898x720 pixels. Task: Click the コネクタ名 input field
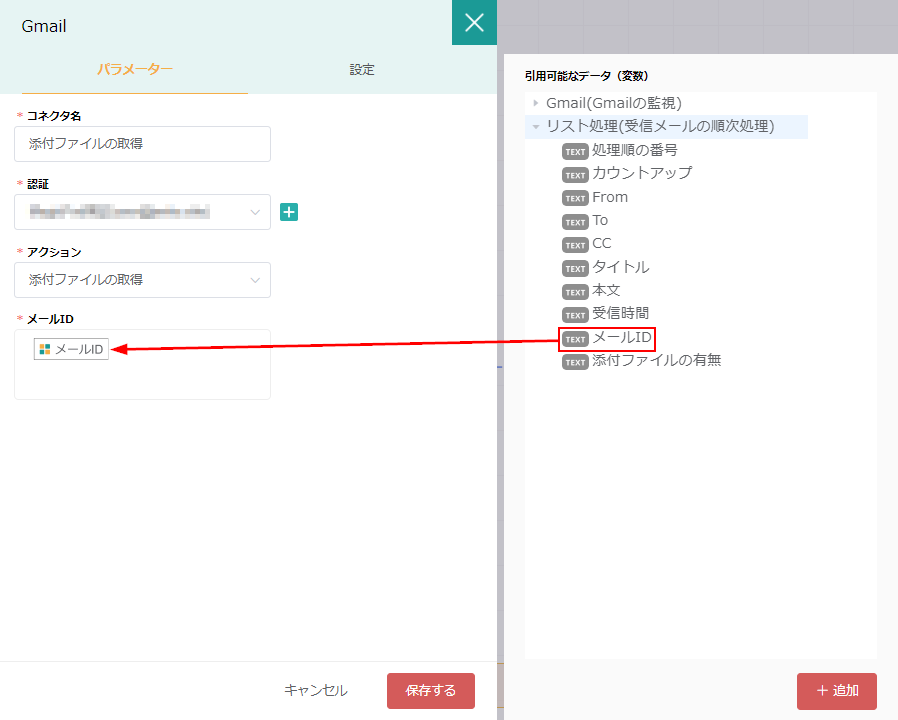(142, 144)
